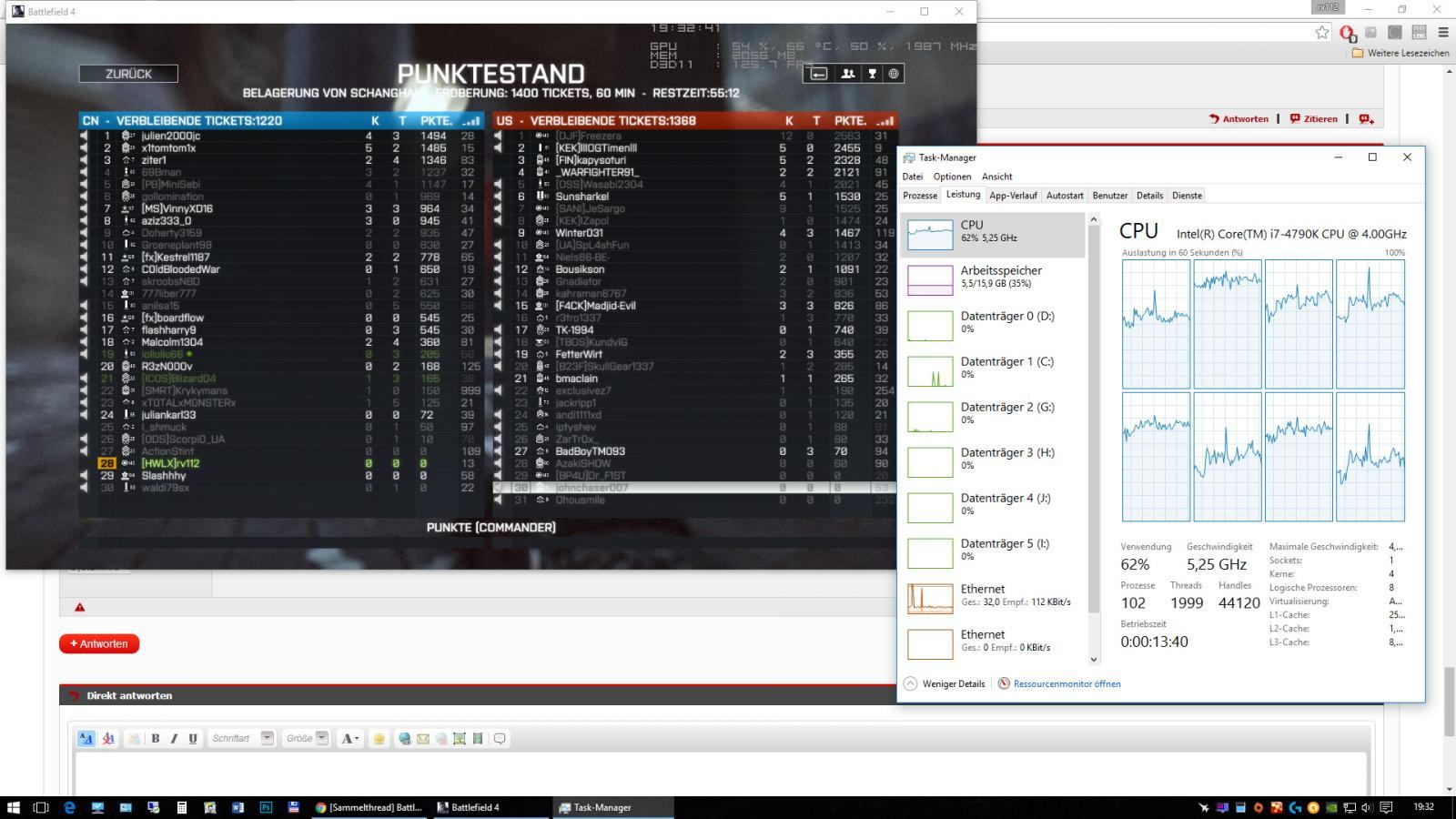Viewport: 1456px width, 819px height.
Task: Open the Ressourcenmonitor öffnen link
Action: pos(1059,683)
